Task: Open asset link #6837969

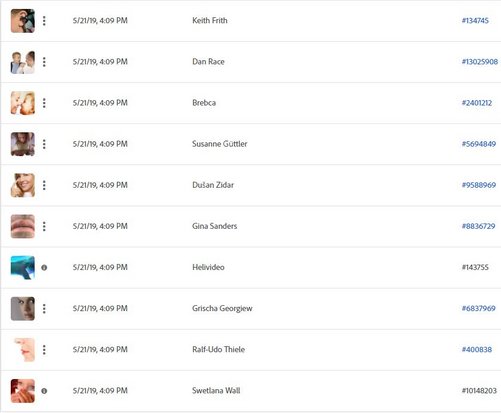Action: click(478, 308)
